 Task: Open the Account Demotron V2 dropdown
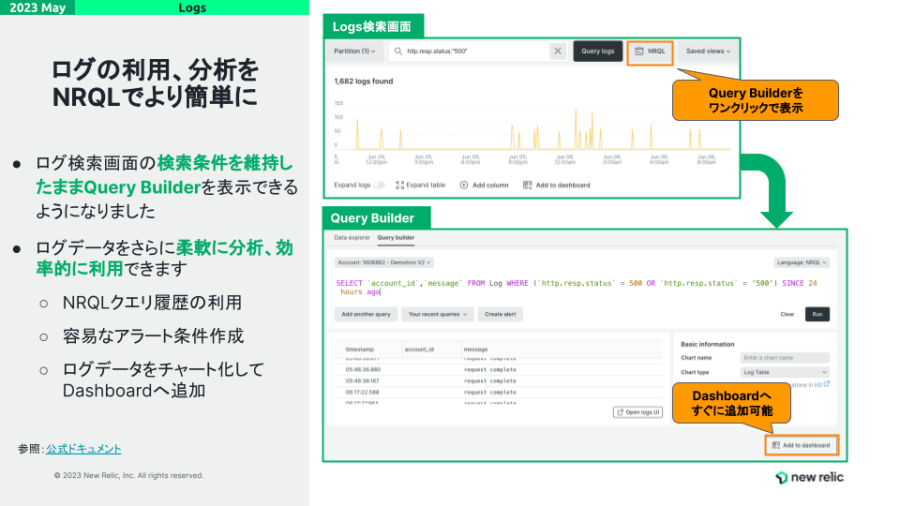(x=384, y=262)
